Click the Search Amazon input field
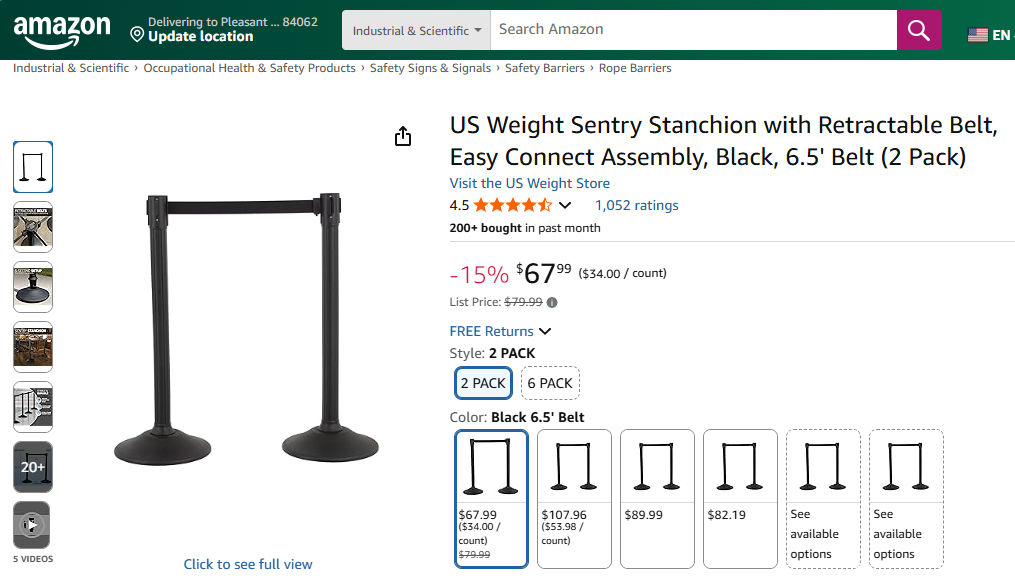 pos(695,30)
